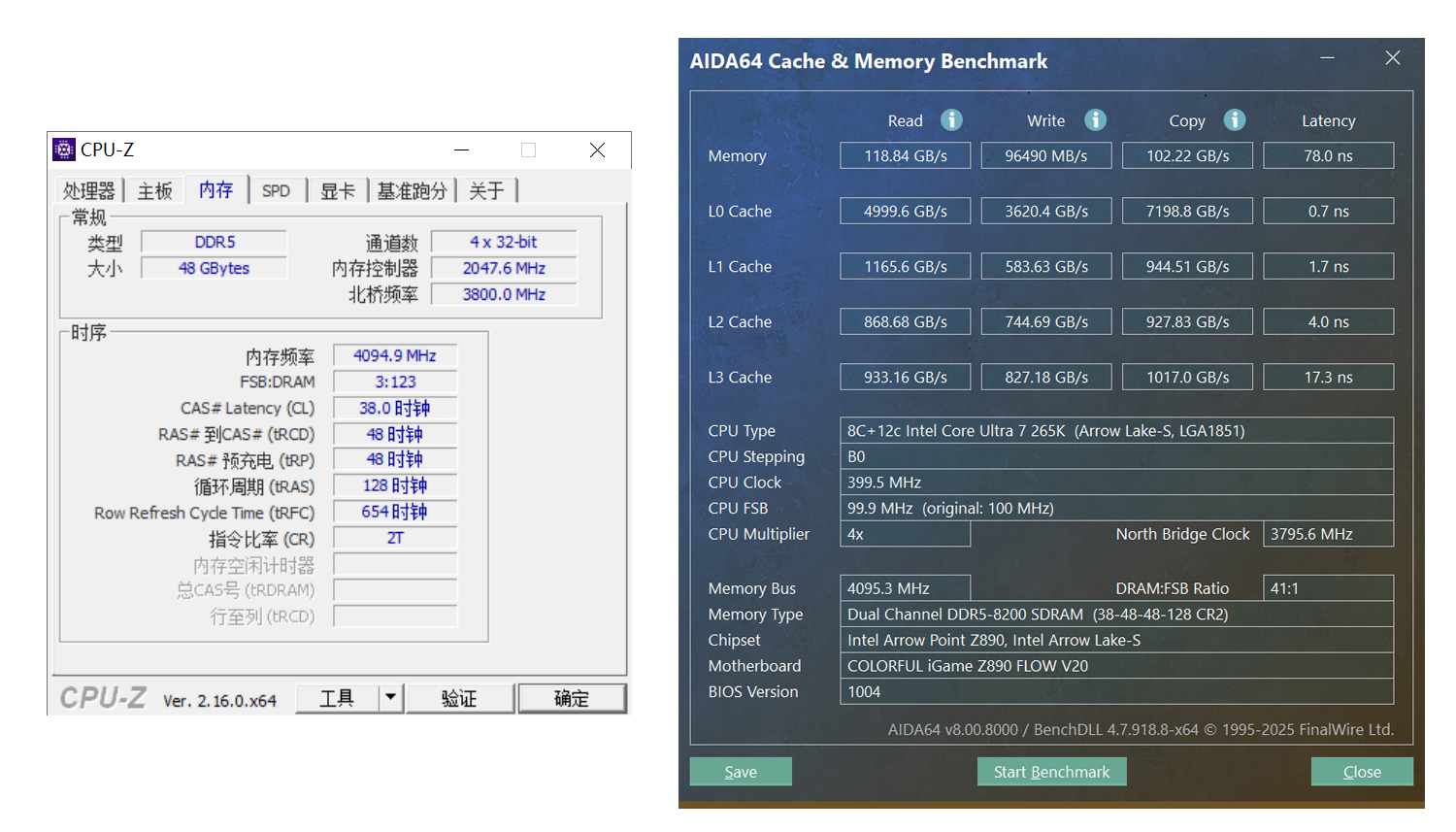Click the L3 Cache Read value 933.16 GB/s
The width and height of the screenshot is (1456, 832).
point(906,377)
